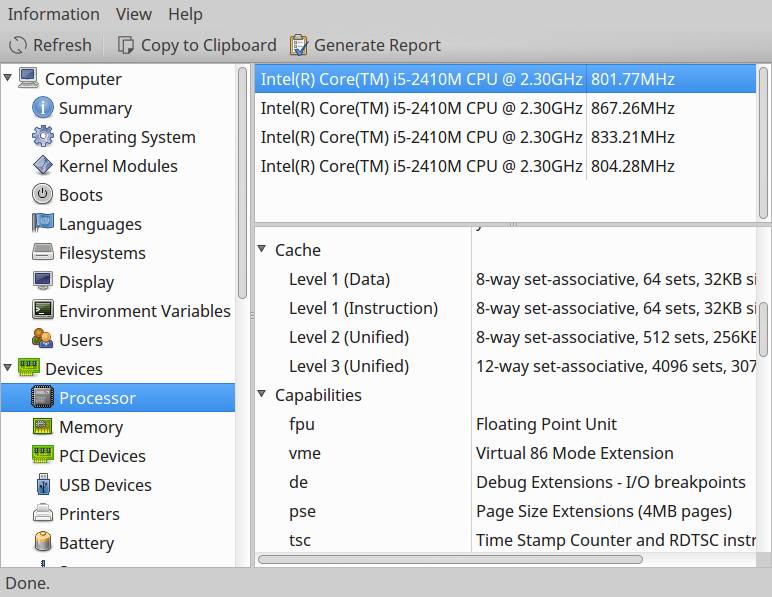Click the tsc capability row
The height and width of the screenshot is (597, 772).
click(x=505, y=539)
